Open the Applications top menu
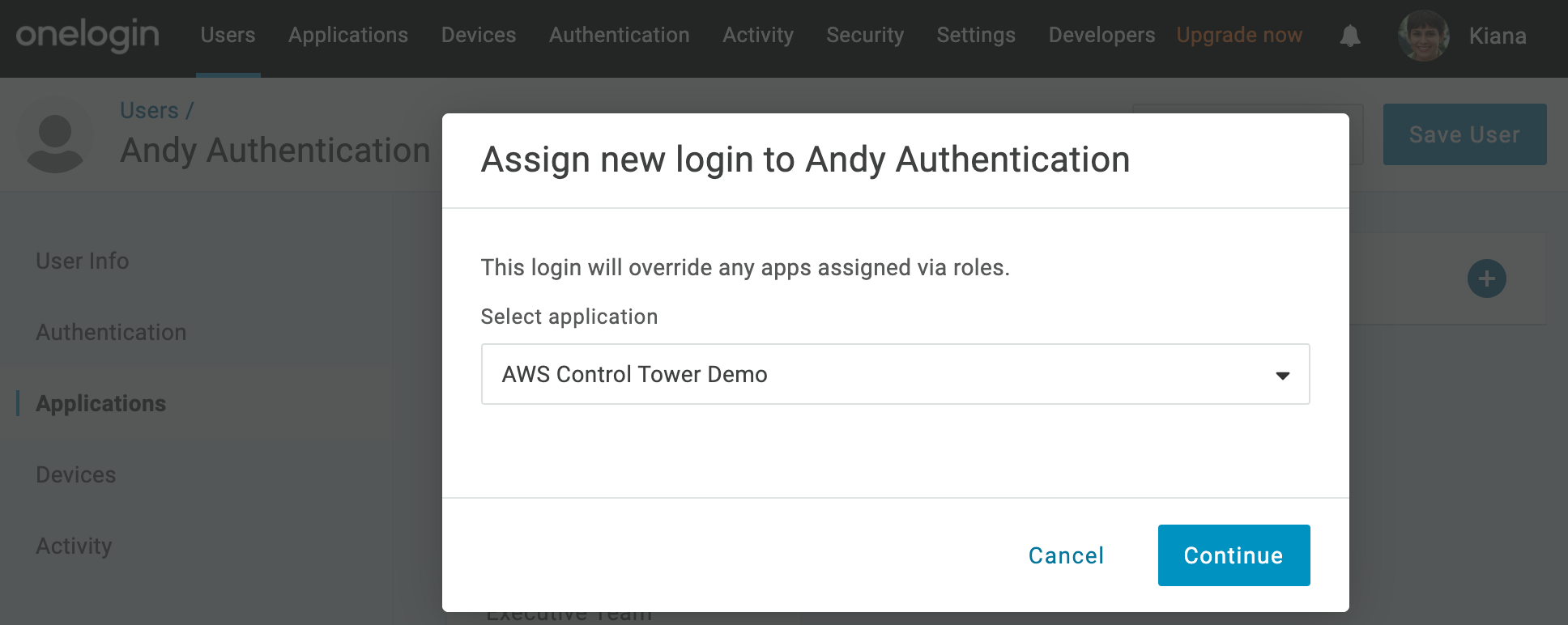1568x625 pixels. click(348, 36)
